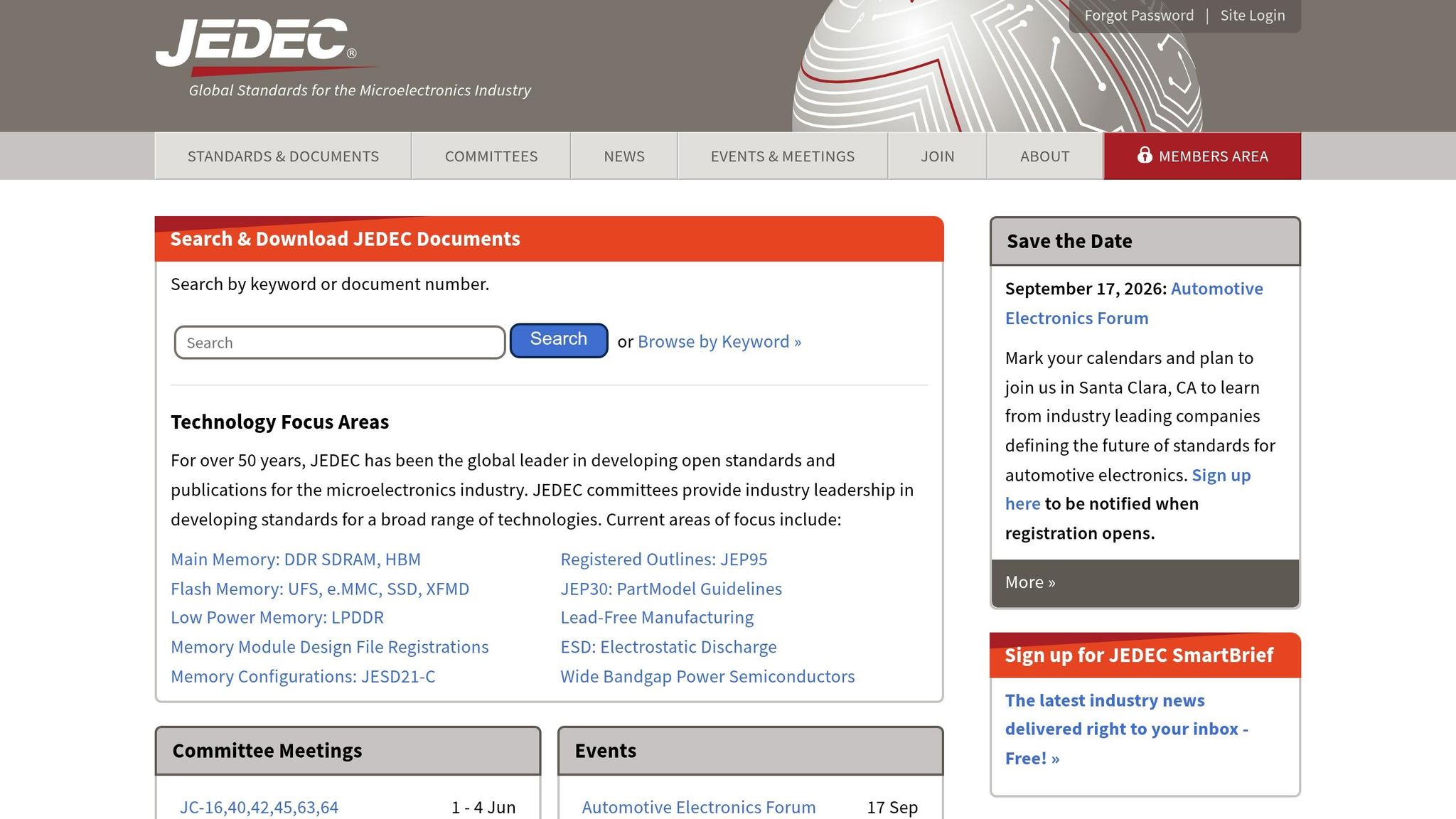This screenshot has height=819, width=1456.
Task: Click the Forgot Password link
Action: click(1139, 16)
